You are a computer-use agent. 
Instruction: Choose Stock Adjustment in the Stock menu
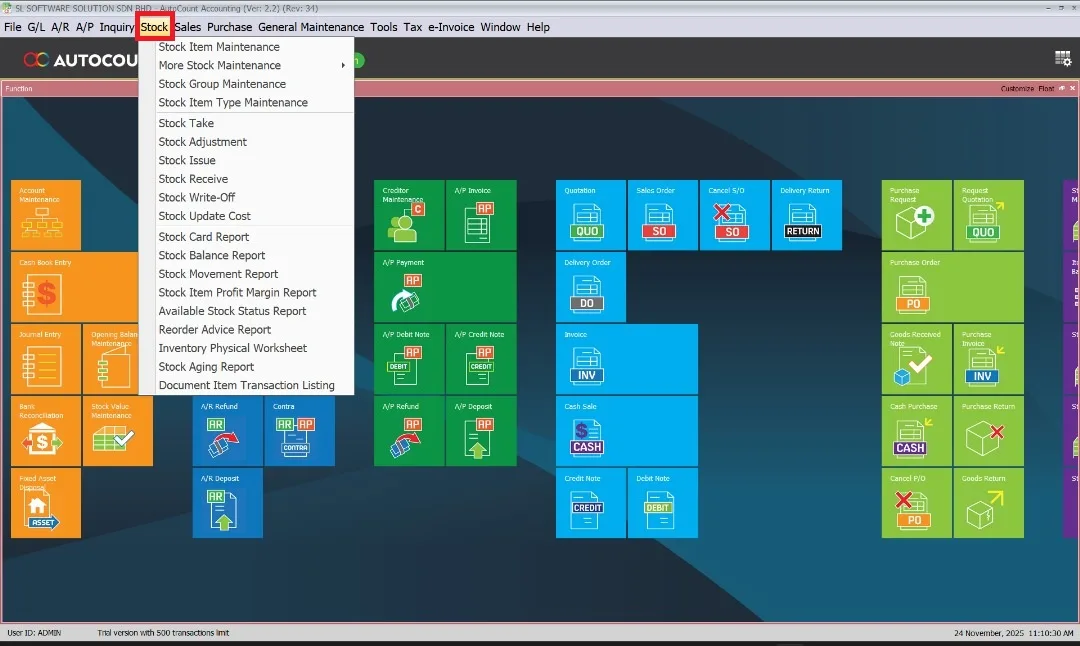coord(202,142)
